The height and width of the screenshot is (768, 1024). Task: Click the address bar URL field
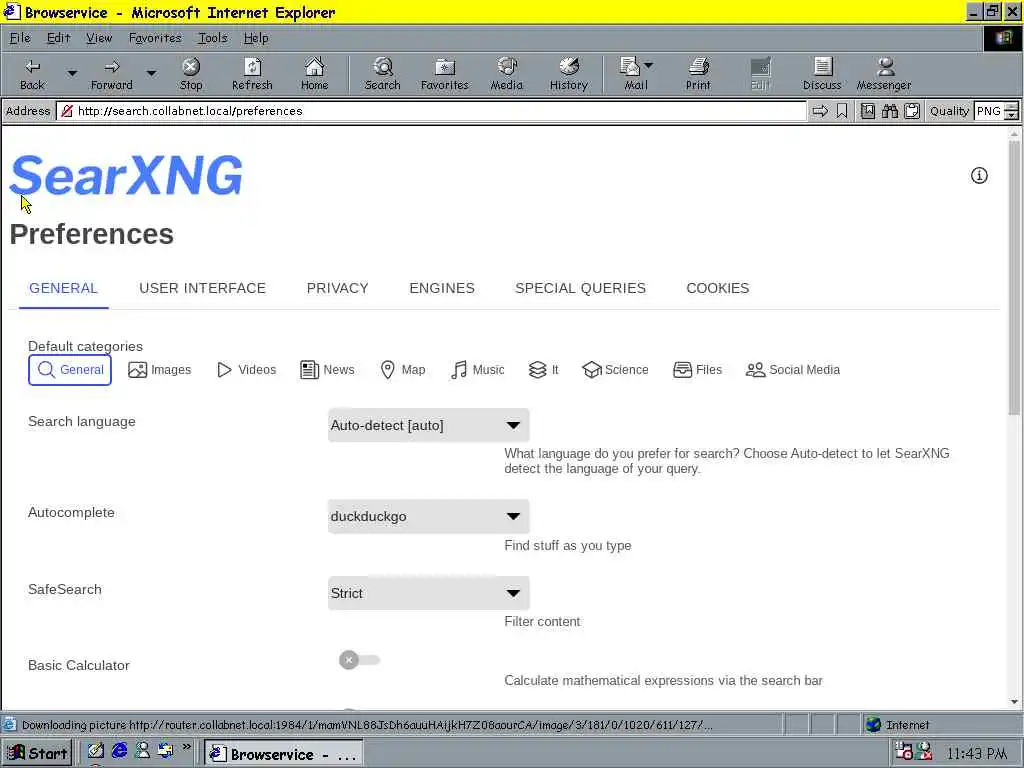[x=431, y=111]
